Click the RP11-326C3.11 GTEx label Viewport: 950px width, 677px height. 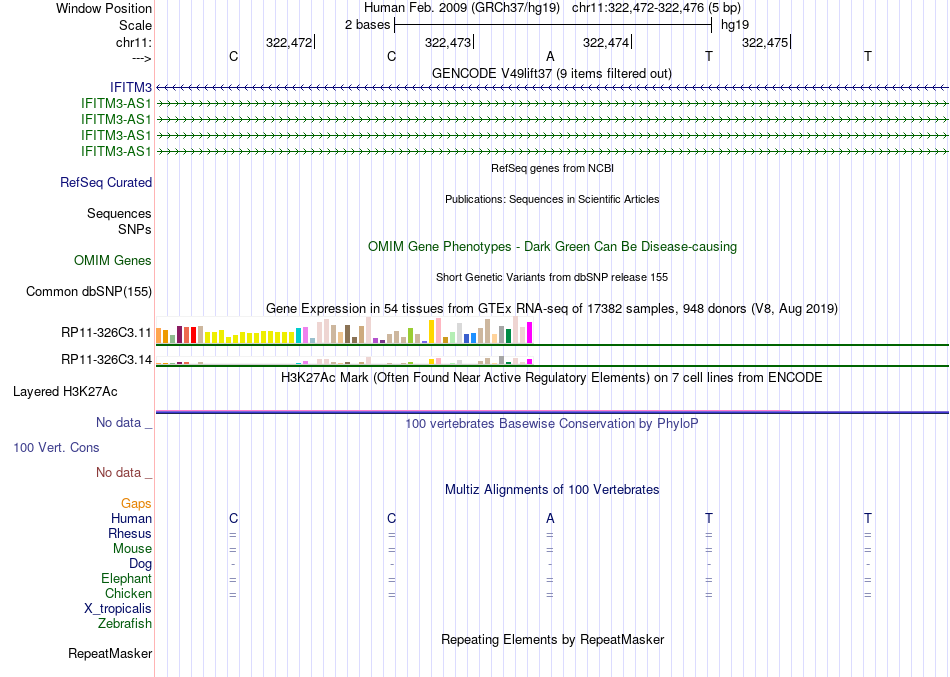click(x=106, y=333)
